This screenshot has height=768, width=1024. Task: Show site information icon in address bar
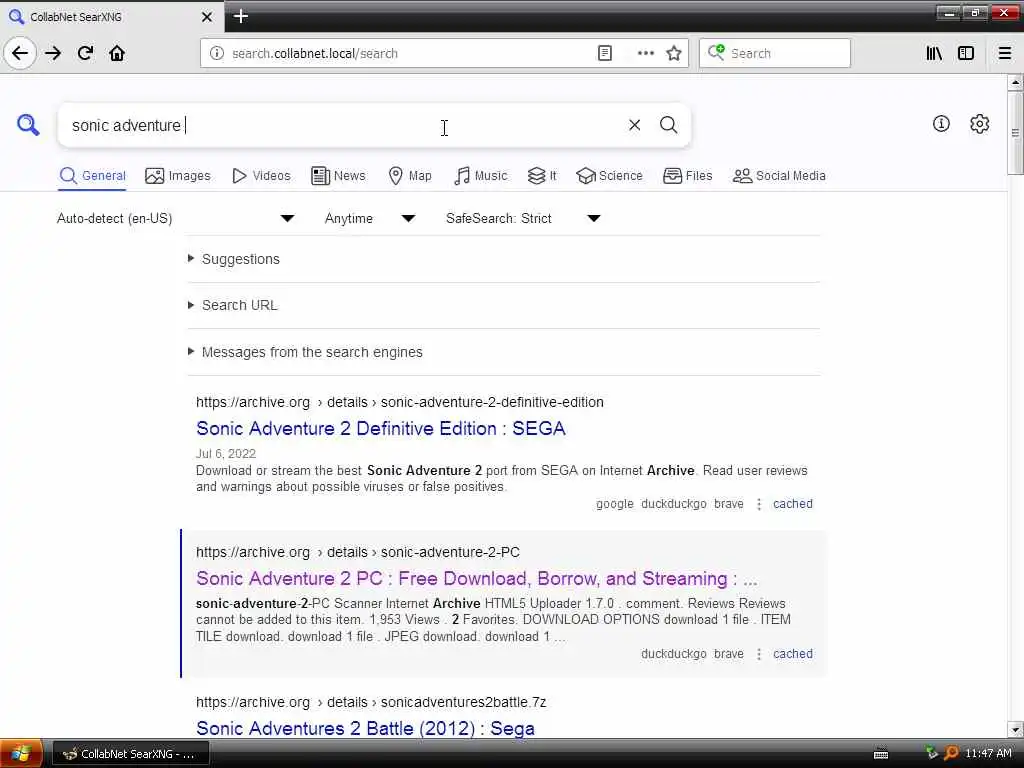[x=217, y=53]
